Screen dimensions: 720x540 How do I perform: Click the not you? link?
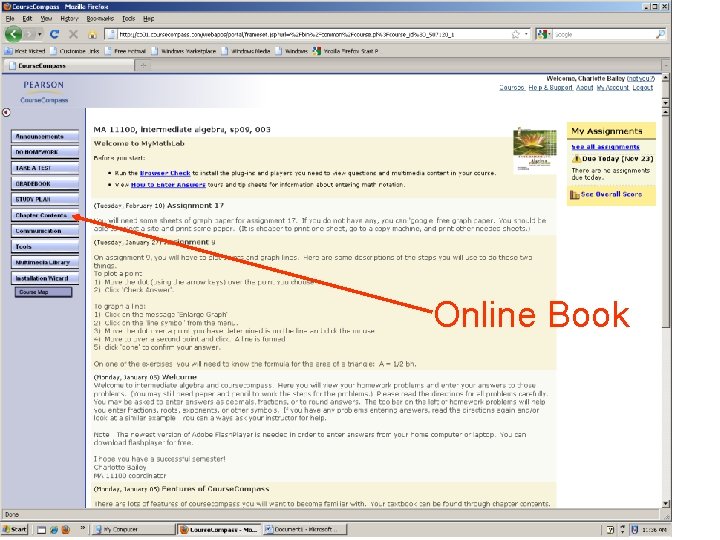[641, 79]
